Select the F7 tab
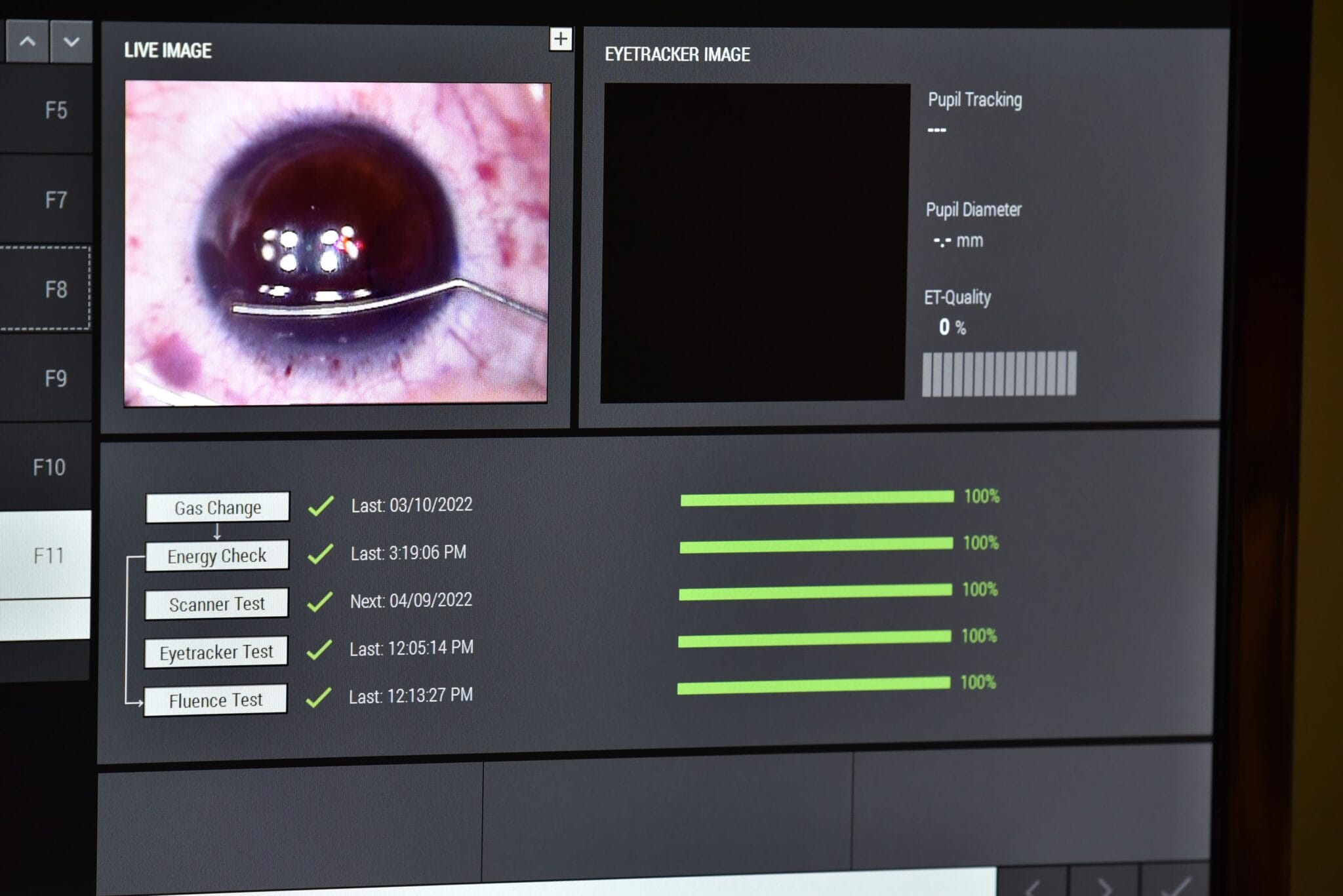Image resolution: width=1343 pixels, height=896 pixels. pos(46,200)
